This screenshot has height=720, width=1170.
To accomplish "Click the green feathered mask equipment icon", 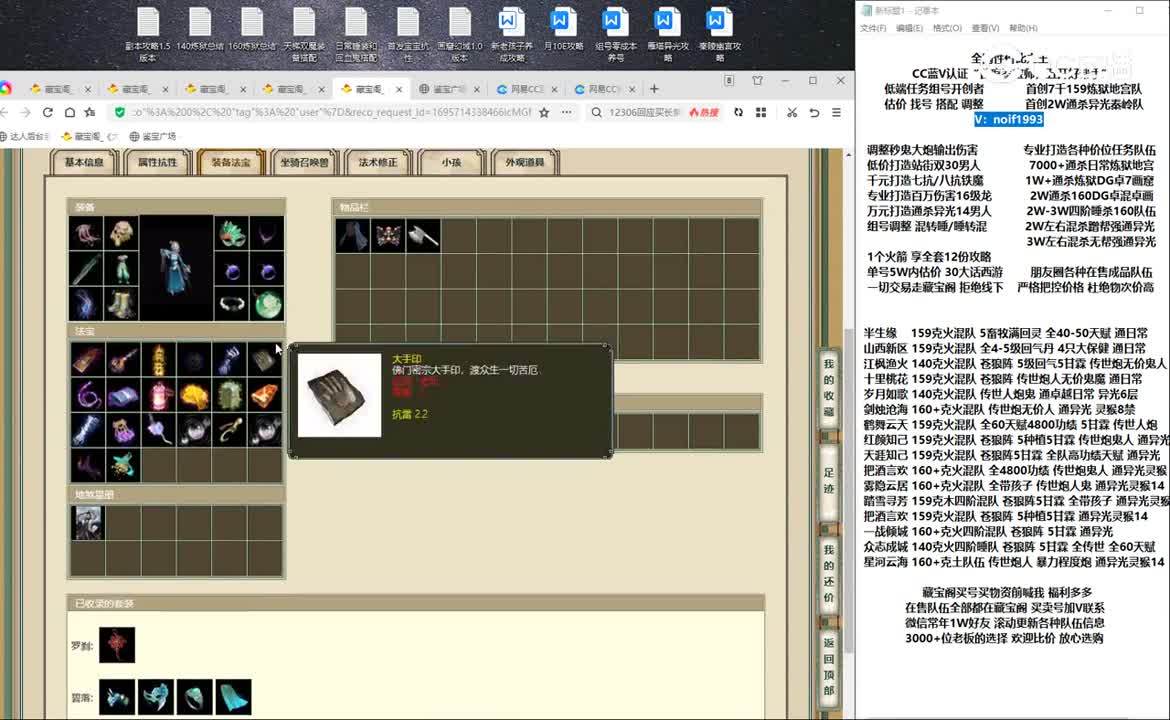I will [232, 234].
